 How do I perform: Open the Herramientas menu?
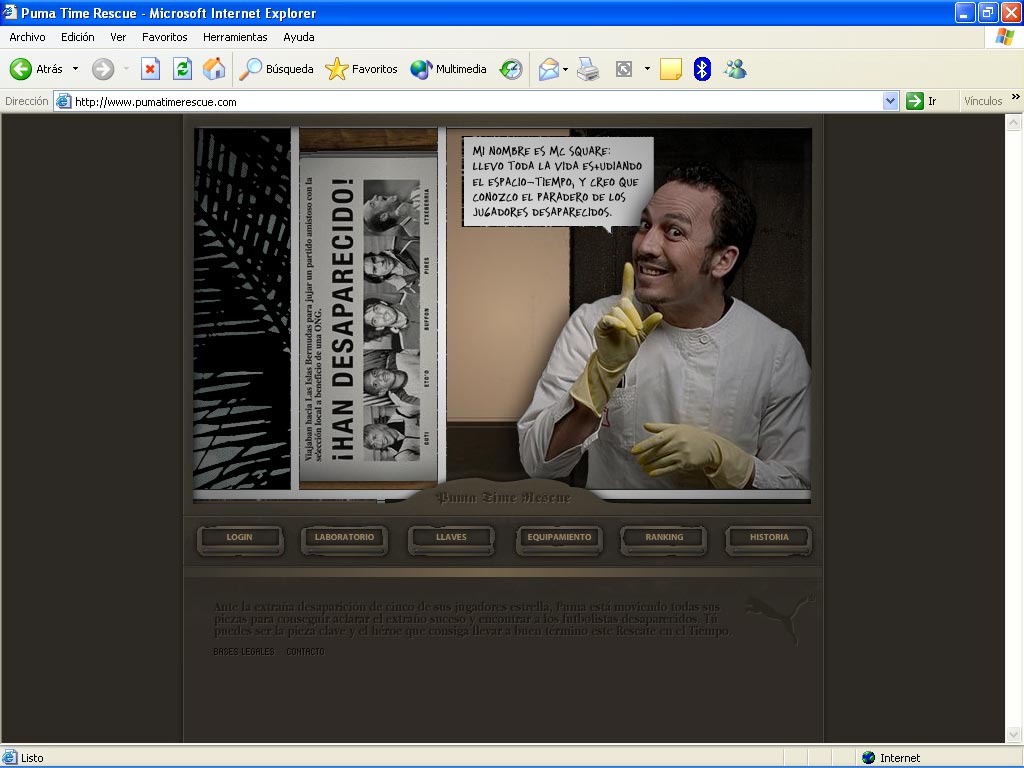tap(235, 37)
